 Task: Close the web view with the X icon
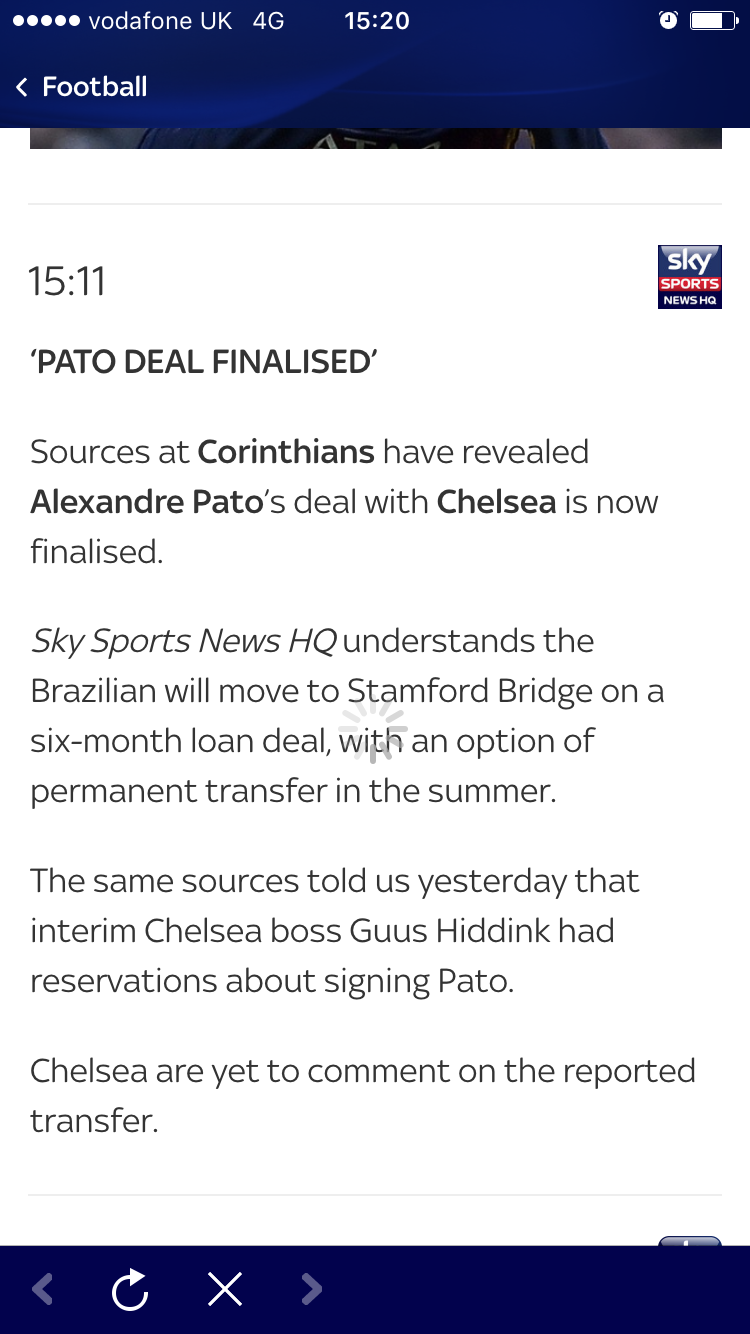coord(225,1289)
